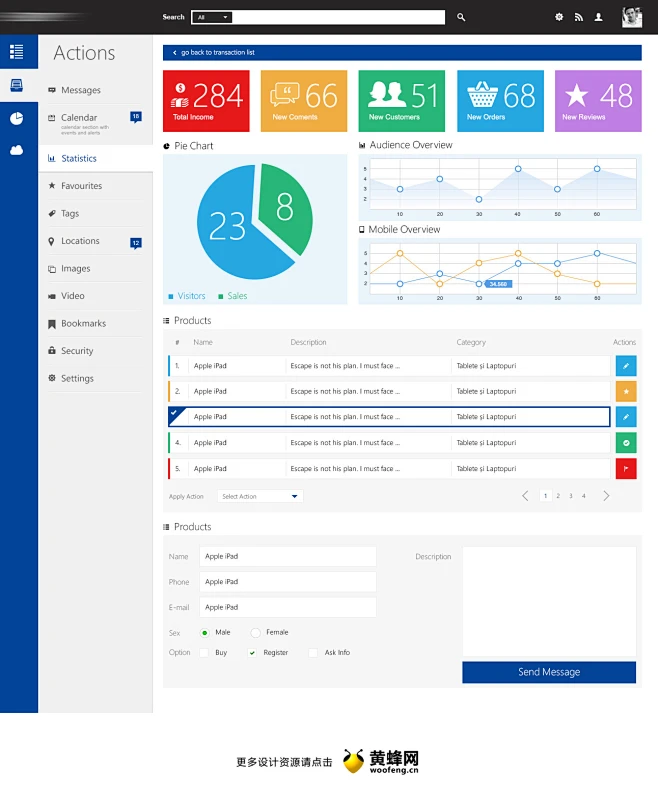Screen dimensions: 658x800
Task: Click the green check action for row 4
Action: tap(626, 443)
